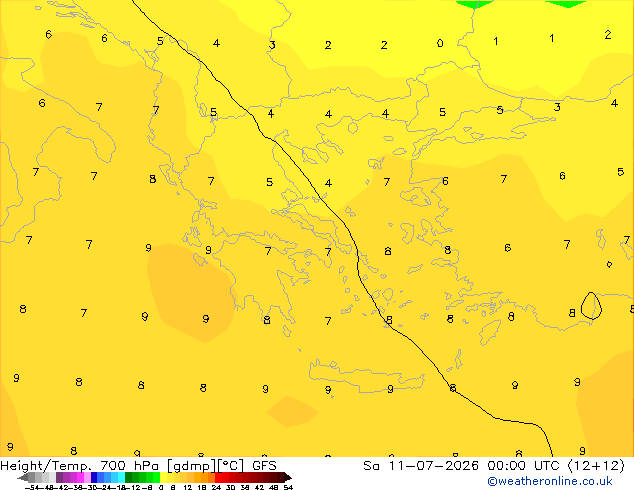Click the '[°C]' unit label
This screenshot has height=490, width=634.
(x=231, y=466)
